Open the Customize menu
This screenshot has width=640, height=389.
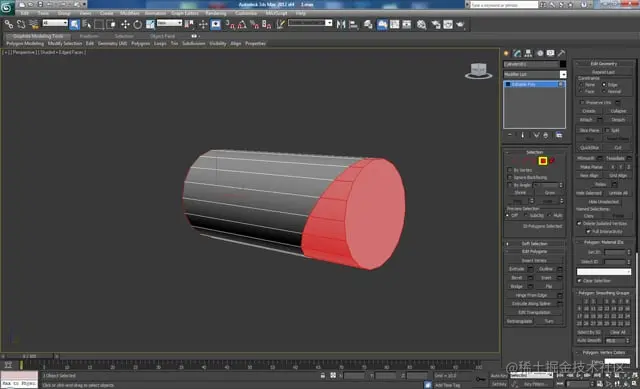tap(246, 13)
